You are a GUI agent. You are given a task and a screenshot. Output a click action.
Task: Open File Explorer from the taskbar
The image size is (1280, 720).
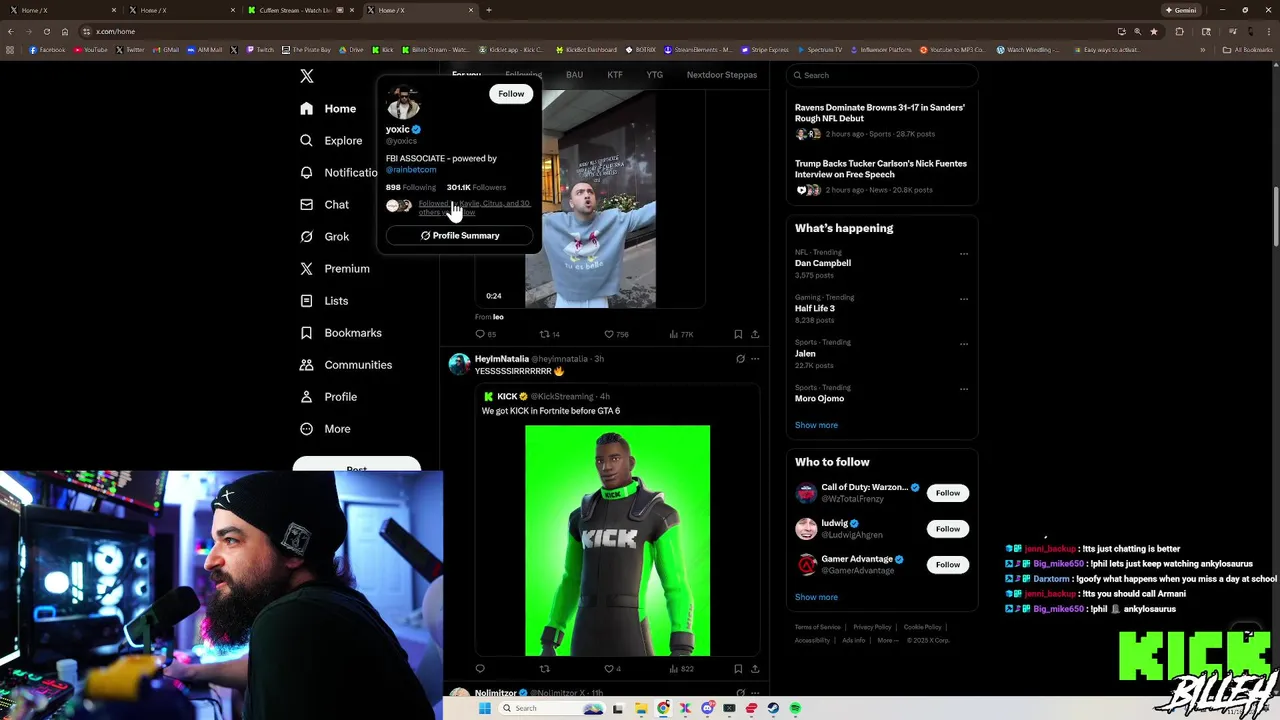[641, 708]
